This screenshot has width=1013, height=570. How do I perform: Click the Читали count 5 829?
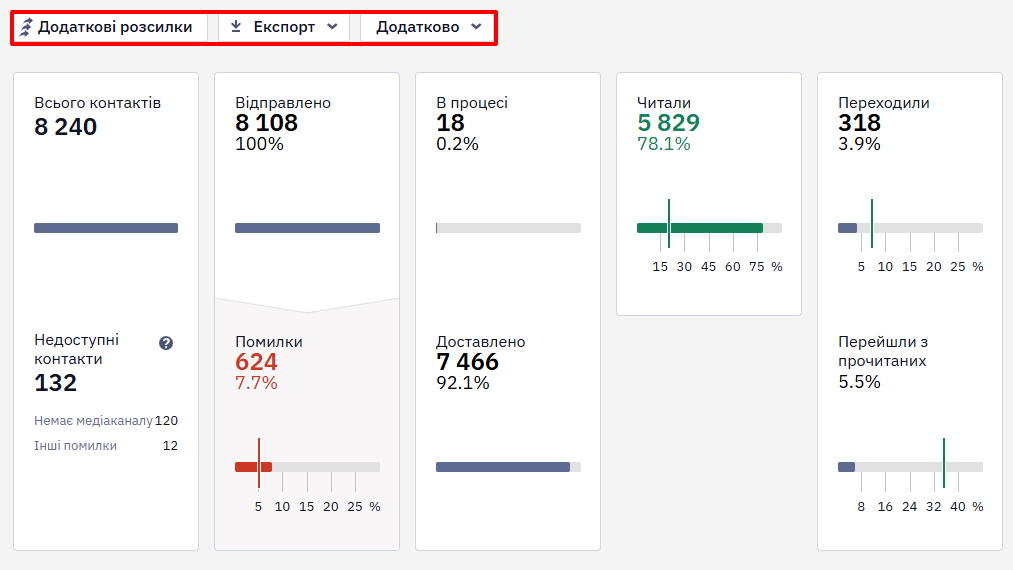click(x=668, y=123)
